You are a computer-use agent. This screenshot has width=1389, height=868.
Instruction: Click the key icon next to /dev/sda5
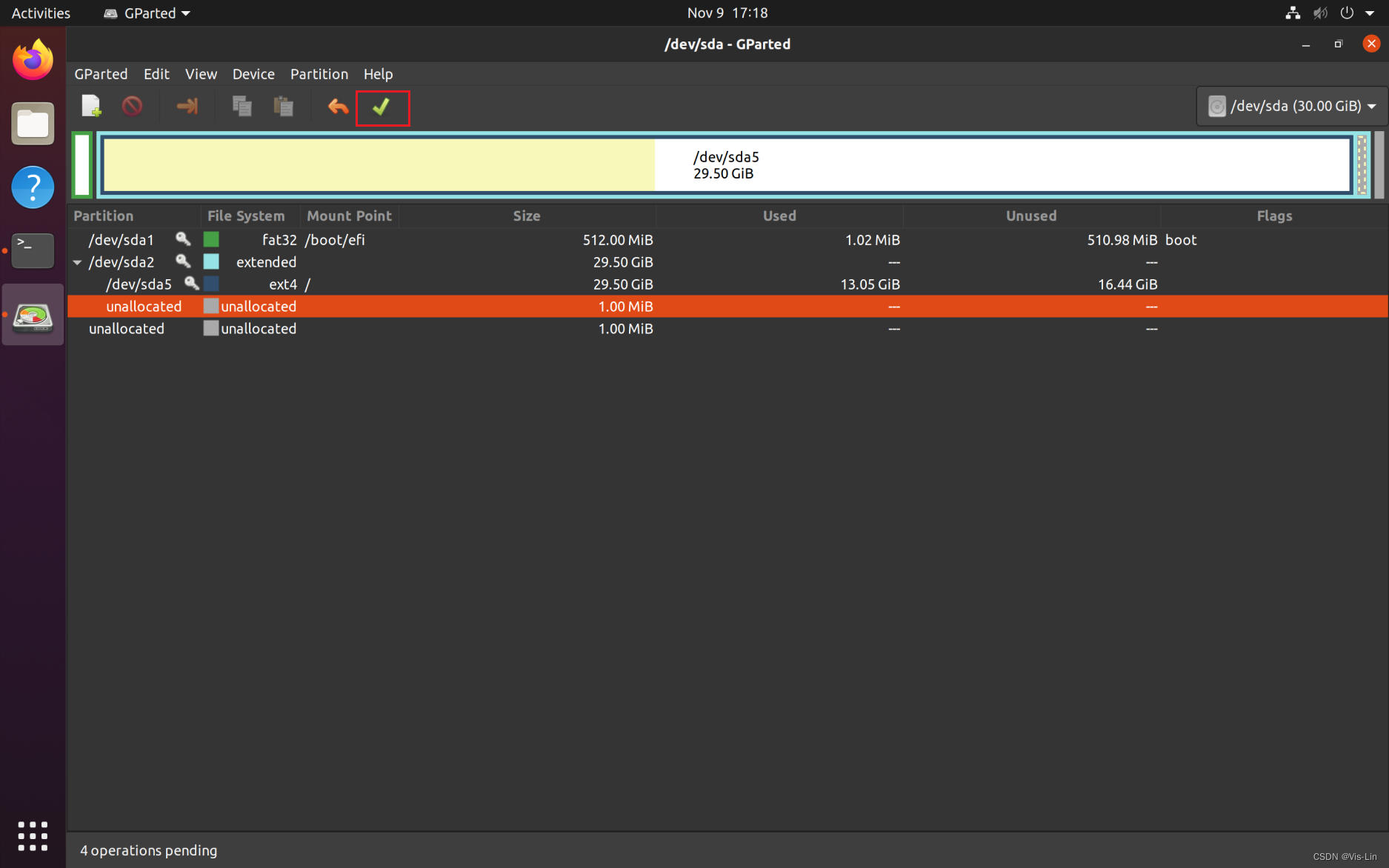[x=192, y=283]
